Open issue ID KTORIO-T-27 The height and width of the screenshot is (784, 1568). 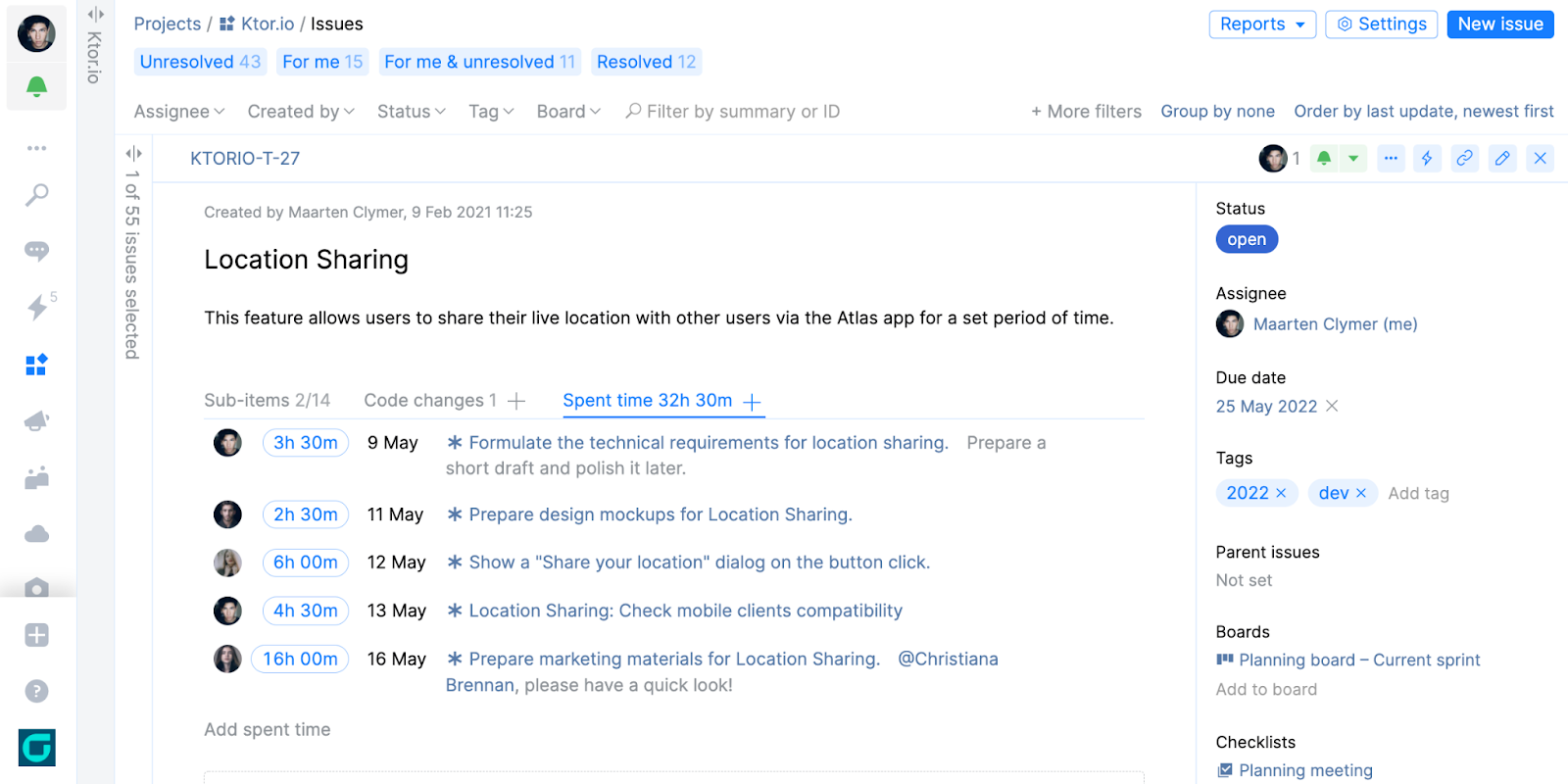point(245,158)
